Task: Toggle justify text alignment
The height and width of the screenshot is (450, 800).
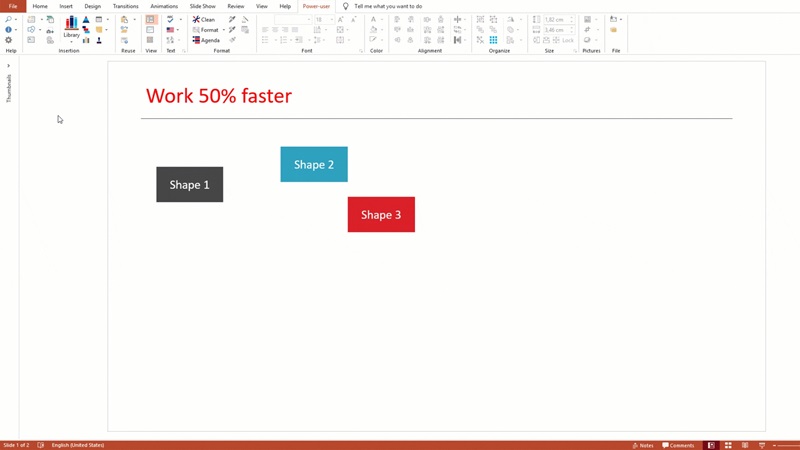Action: click(x=295, y=30)
